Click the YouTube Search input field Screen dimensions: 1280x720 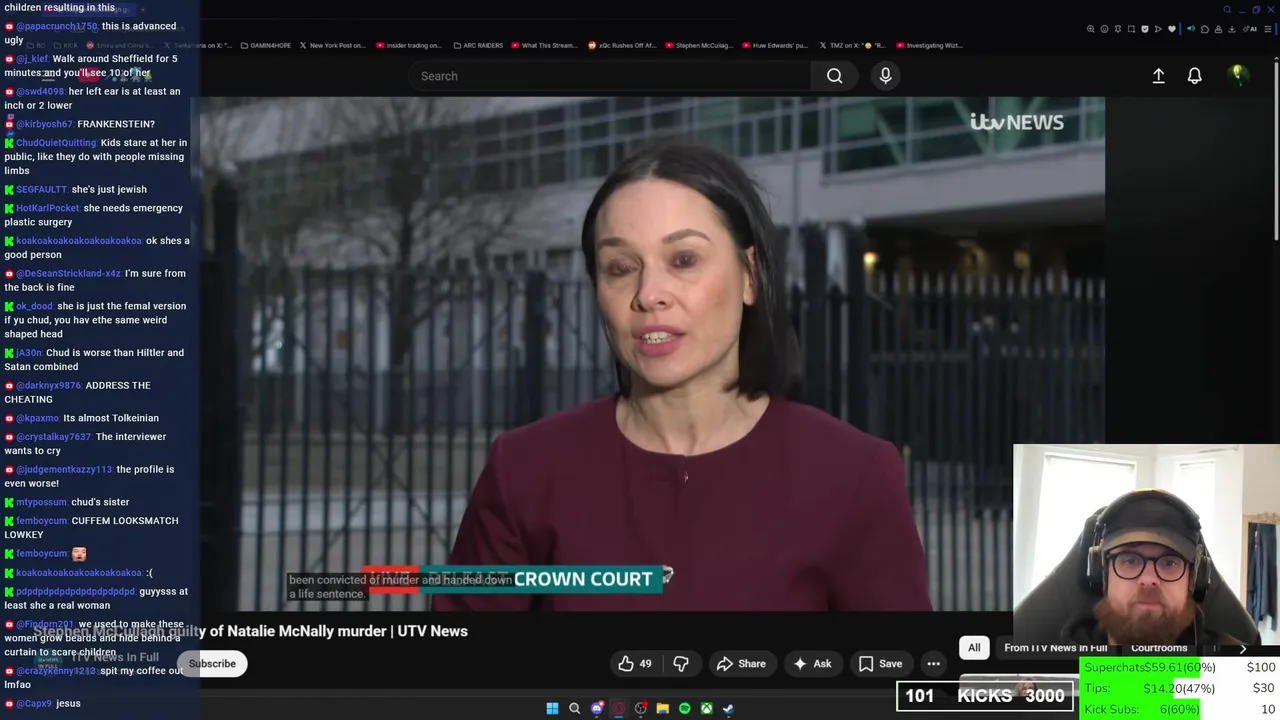(610, 76)
